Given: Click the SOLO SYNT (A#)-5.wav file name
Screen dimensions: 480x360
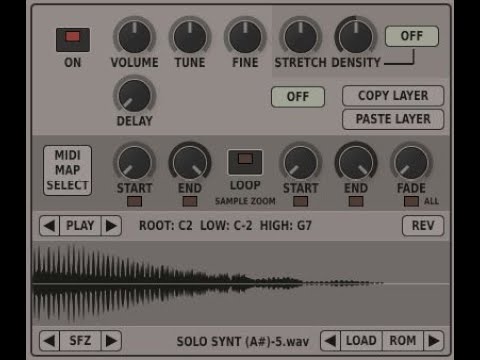Looking at the screenshot, I should [243, 342].
